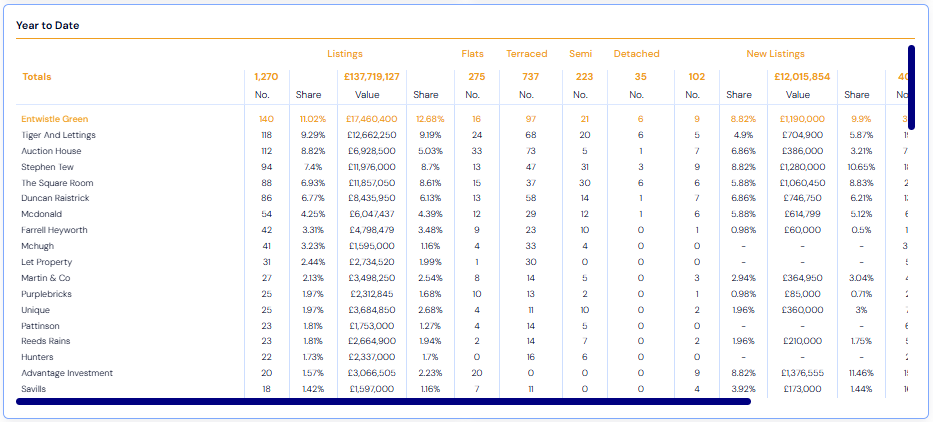The height and width of the screenshot is (422, 933).
Task: Select Savills agent name
Action: [x=33, y=389]
